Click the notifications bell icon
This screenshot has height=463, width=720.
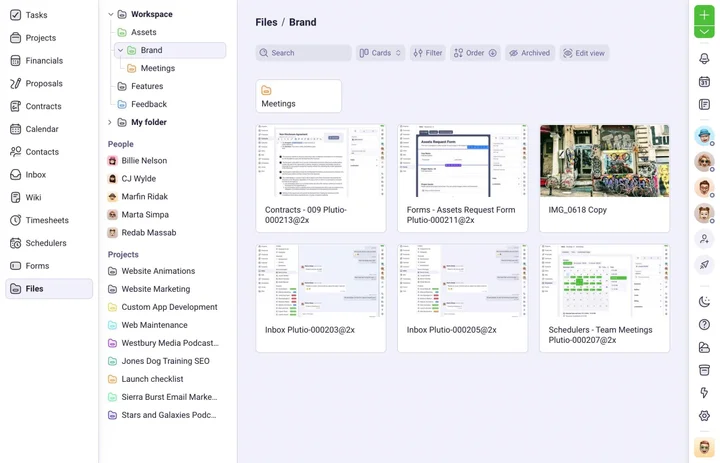point(704,59)
